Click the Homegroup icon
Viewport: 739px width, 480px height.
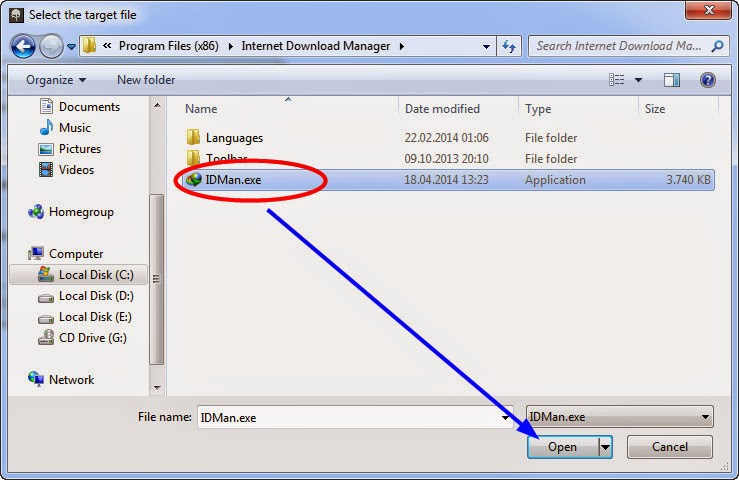pyautogui.click(x=36, y=212)
